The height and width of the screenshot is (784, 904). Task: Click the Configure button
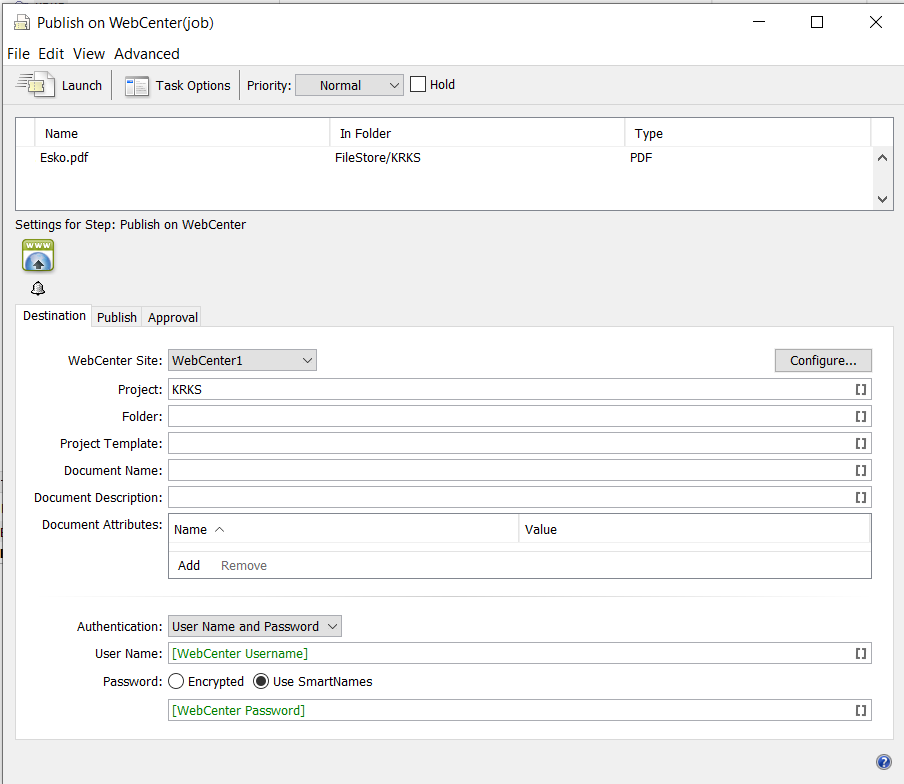coord(822,360)
